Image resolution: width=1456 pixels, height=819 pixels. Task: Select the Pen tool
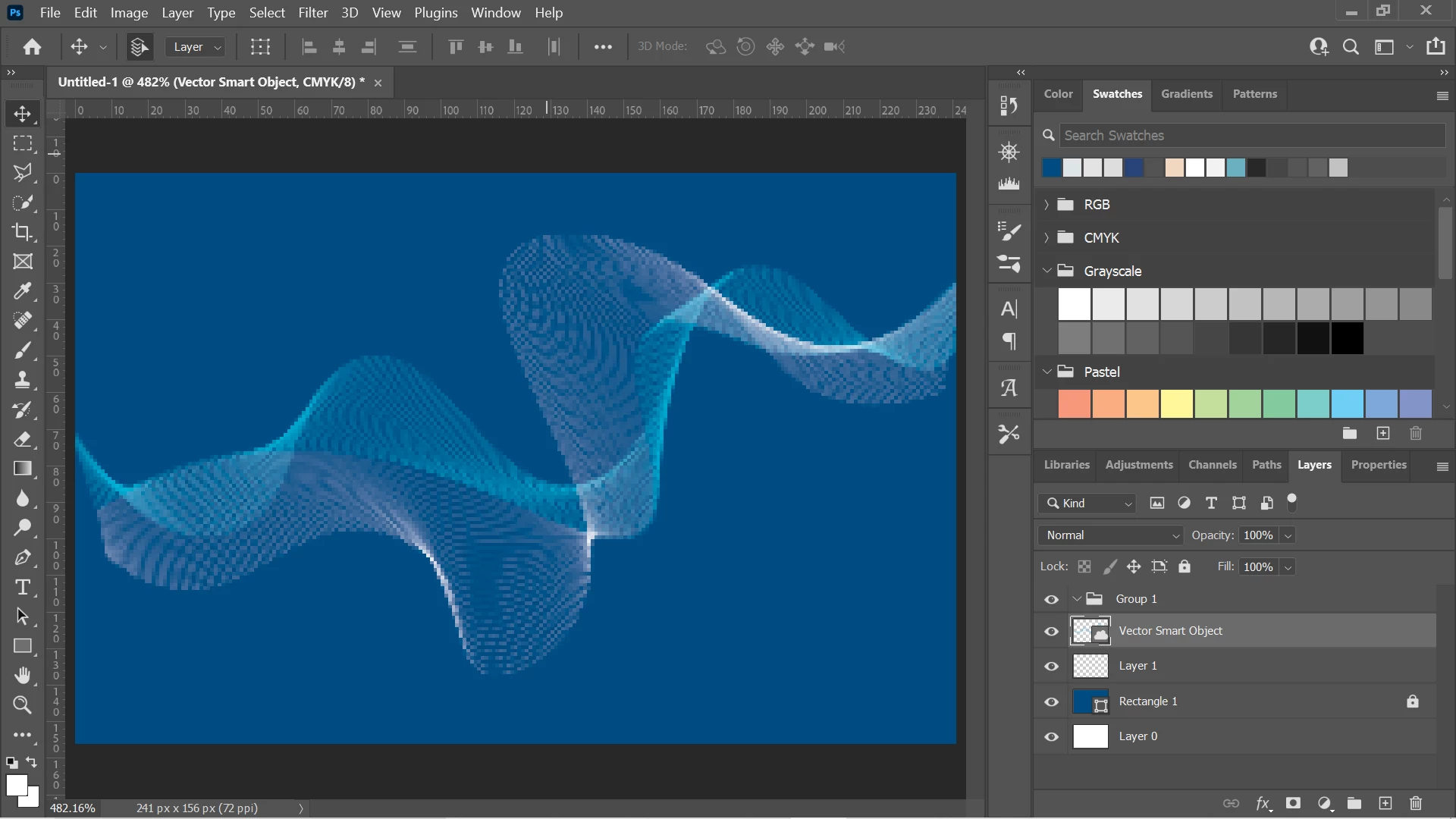[x=22, y=557]
